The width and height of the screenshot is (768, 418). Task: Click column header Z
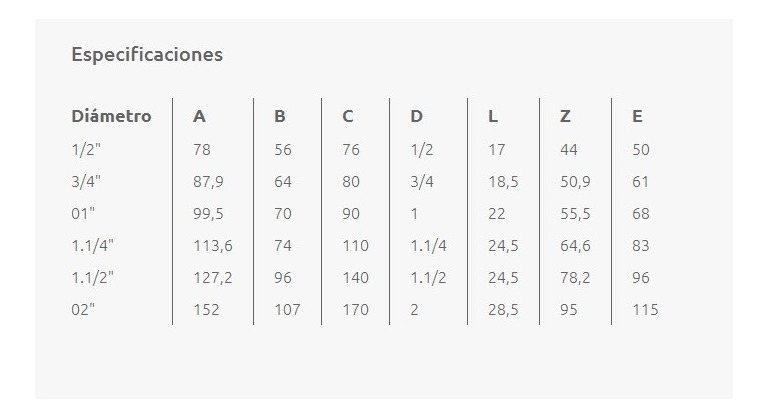click(565, 116)
